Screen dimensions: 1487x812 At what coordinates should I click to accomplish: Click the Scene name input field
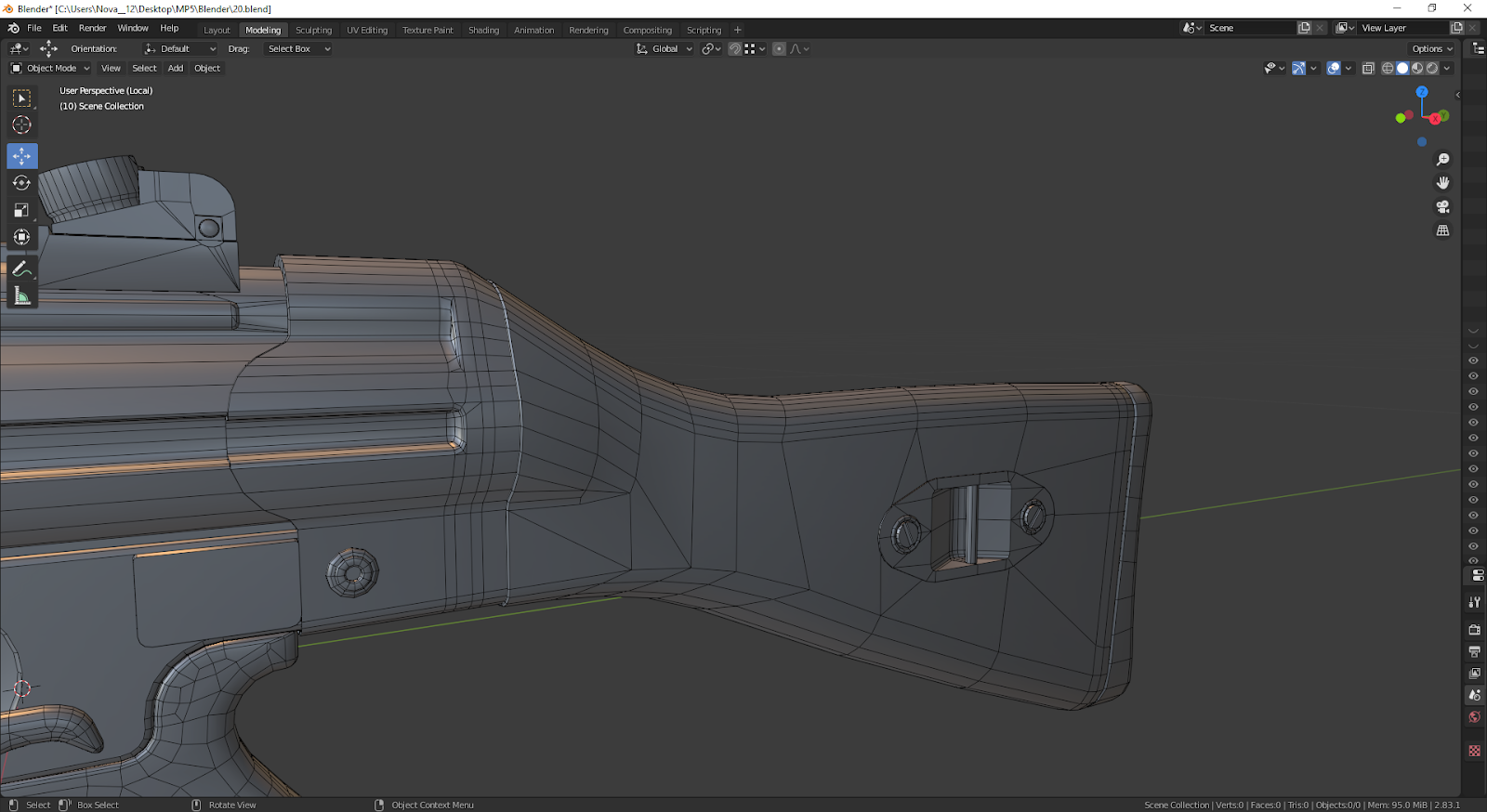click(1250, 28)
